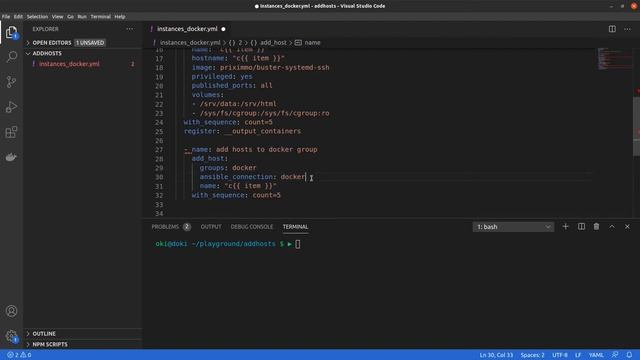
Task: Open the View menu
Action: click(57, 17)
